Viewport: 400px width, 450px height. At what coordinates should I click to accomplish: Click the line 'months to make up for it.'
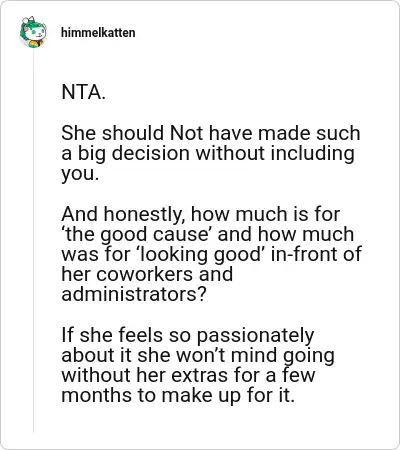tap(178, 396)
